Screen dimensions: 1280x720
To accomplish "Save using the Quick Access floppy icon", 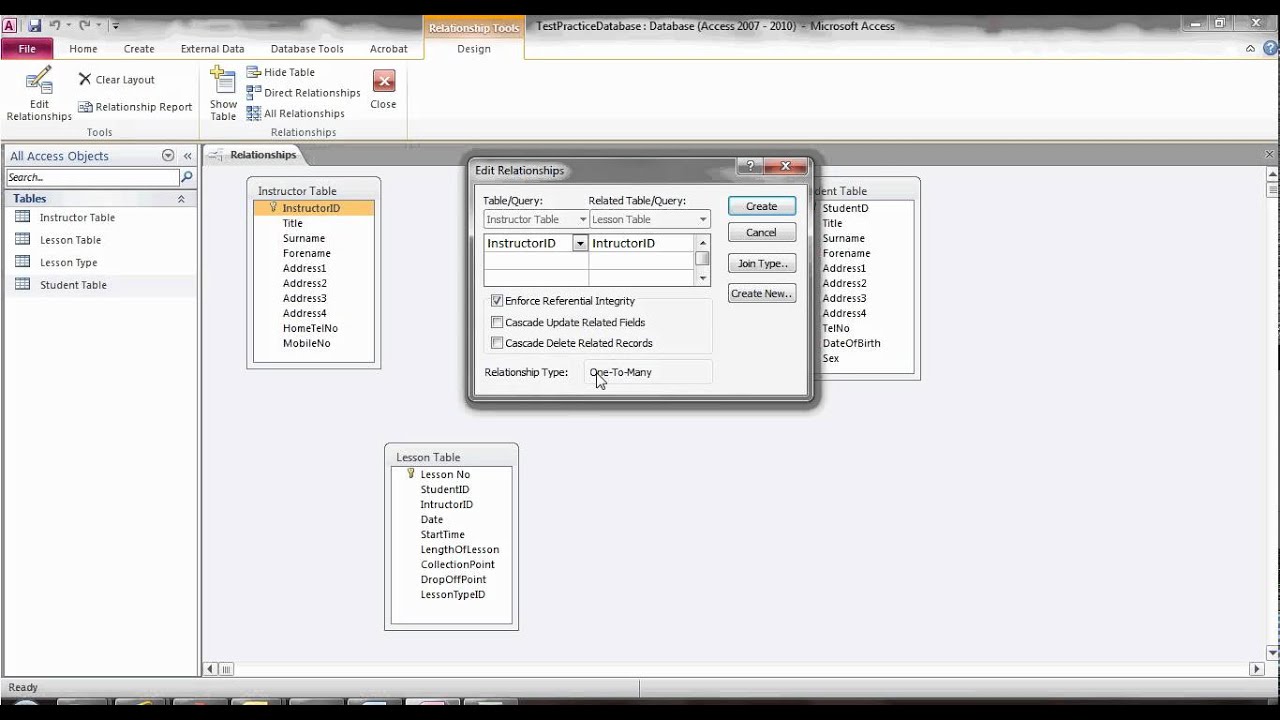I will pos(35,25).
